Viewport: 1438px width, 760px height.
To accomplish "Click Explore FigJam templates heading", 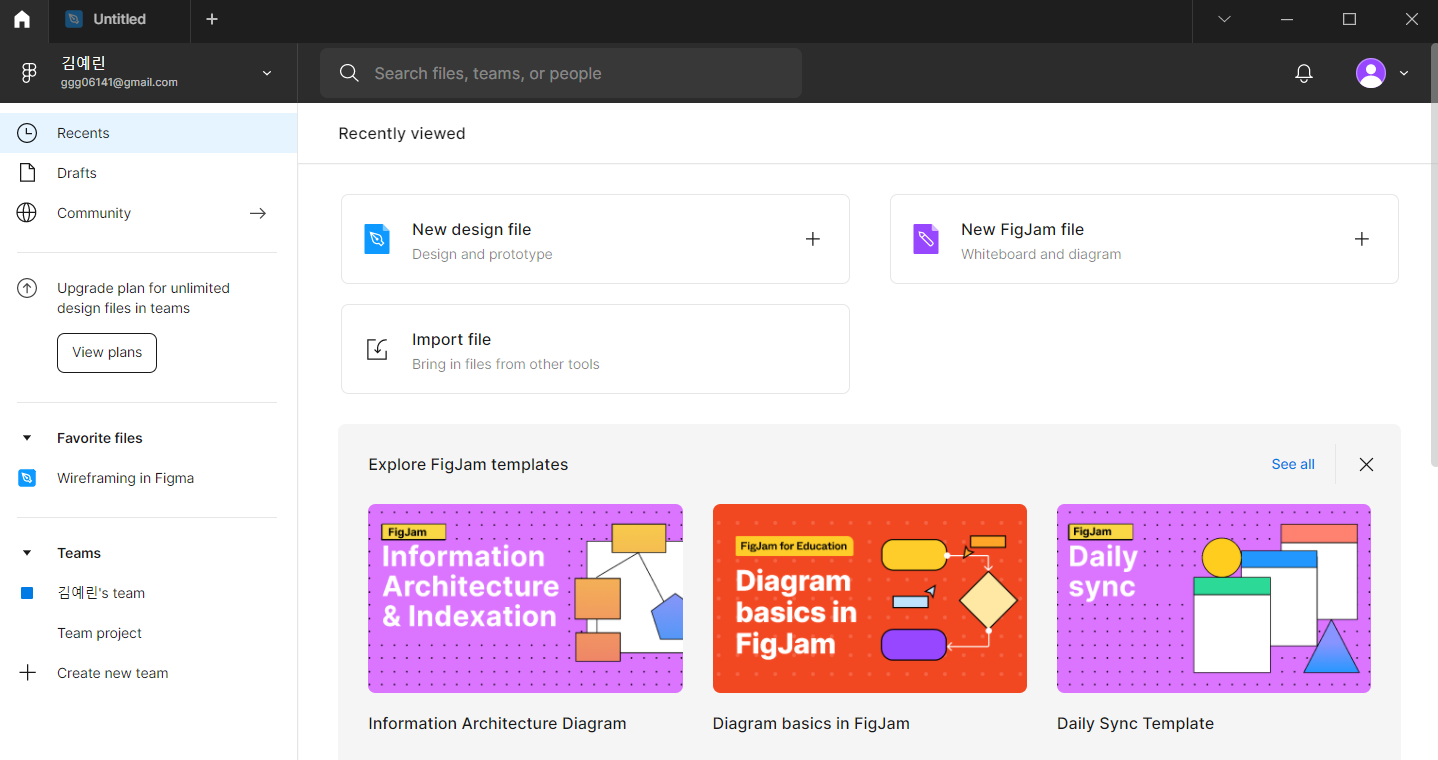I will [x=468, y=464].
